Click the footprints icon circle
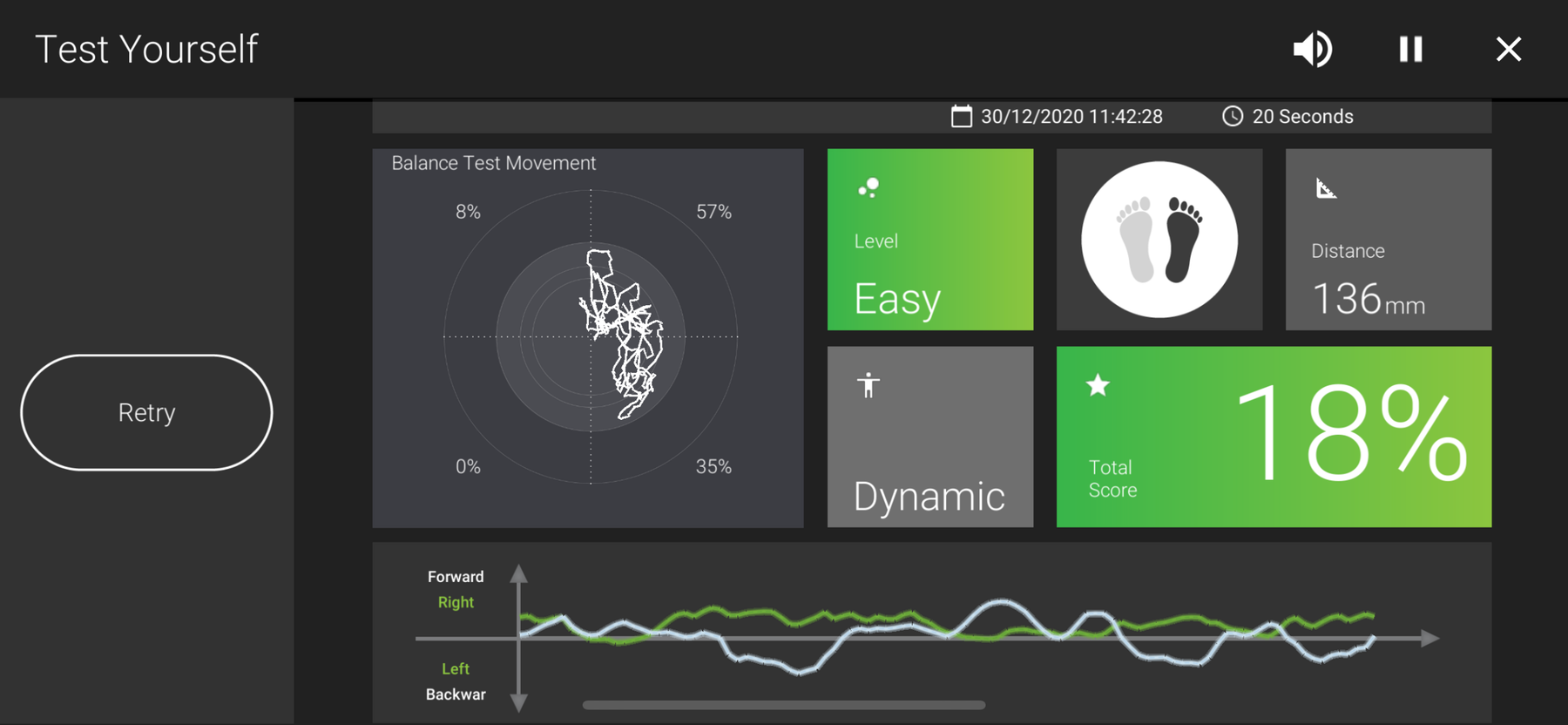Screen dimensions: 1568x725 pos(1159,240)
